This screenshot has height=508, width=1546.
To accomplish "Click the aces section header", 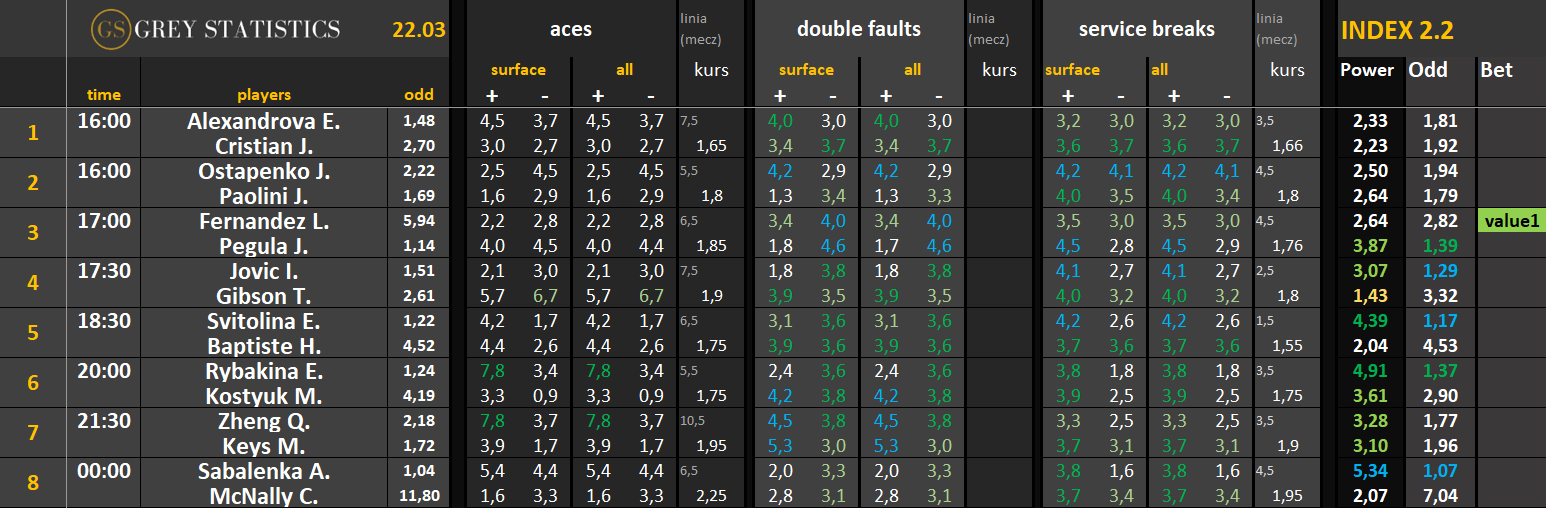I will coord(571,30).
